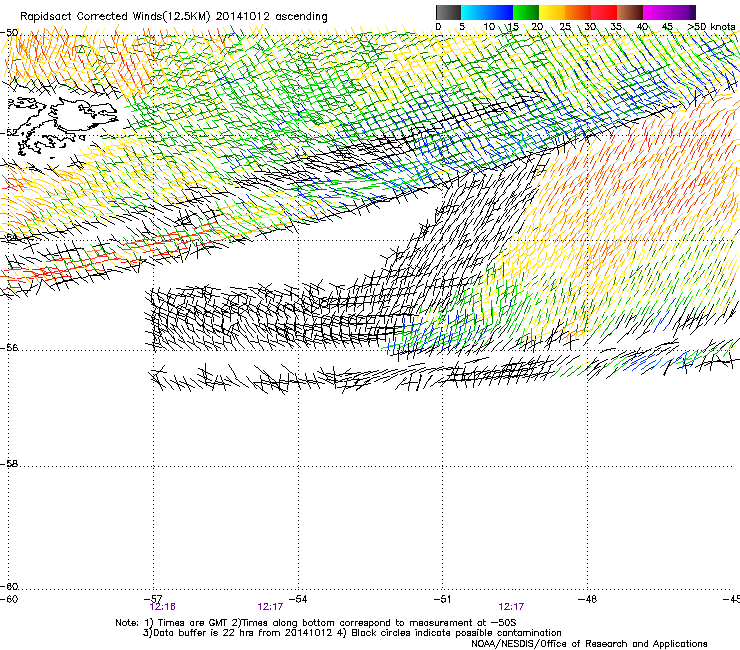Click the '30' legend scale label
This screenshot has height=650, width=740.
[590, 26]
